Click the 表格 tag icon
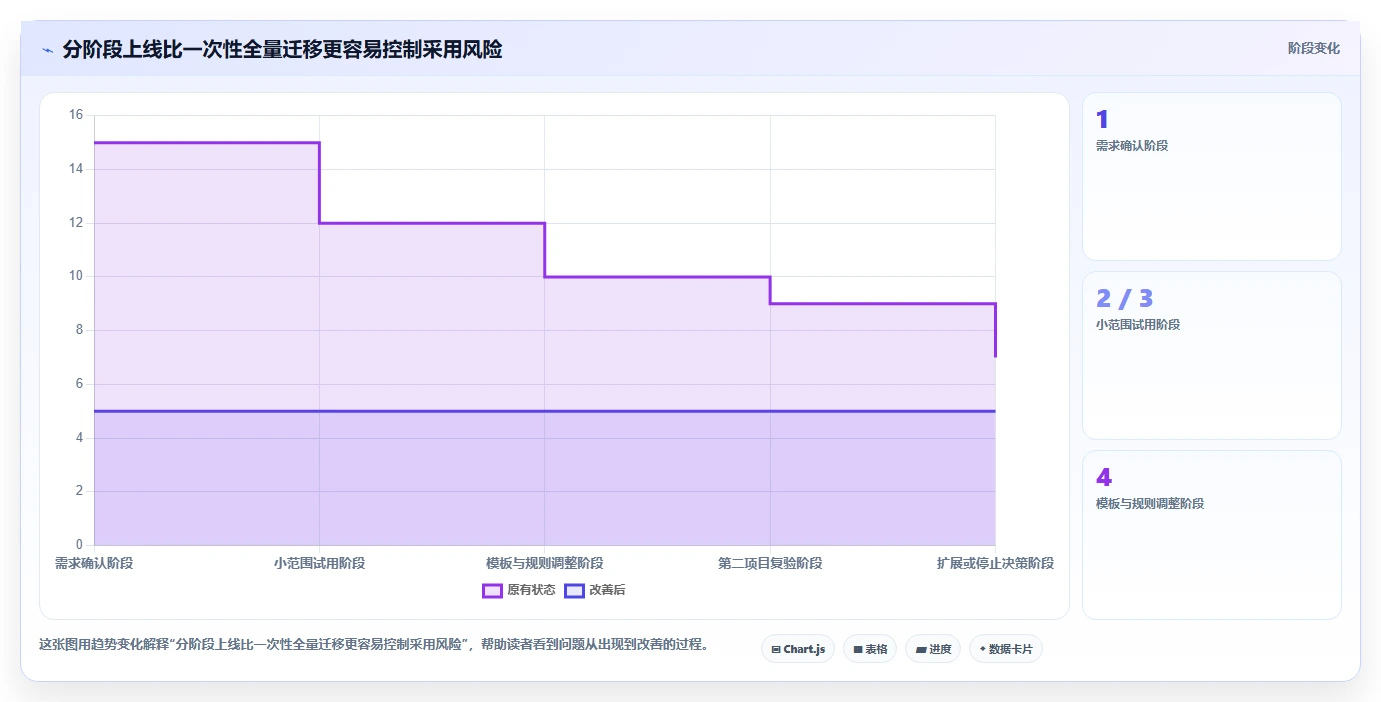This screenshot has height=702, width=1381. click(858, 650)
